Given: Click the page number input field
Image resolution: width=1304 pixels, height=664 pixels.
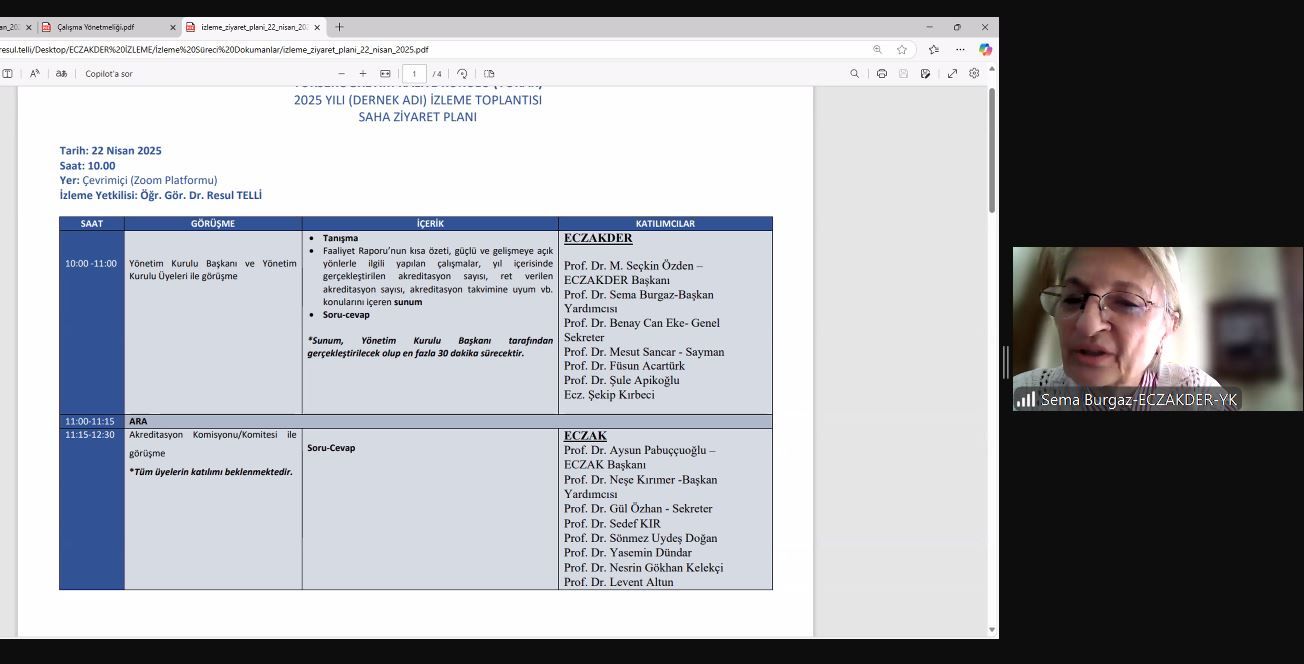Looking at the screenshot, I should (x=414, y=74).
